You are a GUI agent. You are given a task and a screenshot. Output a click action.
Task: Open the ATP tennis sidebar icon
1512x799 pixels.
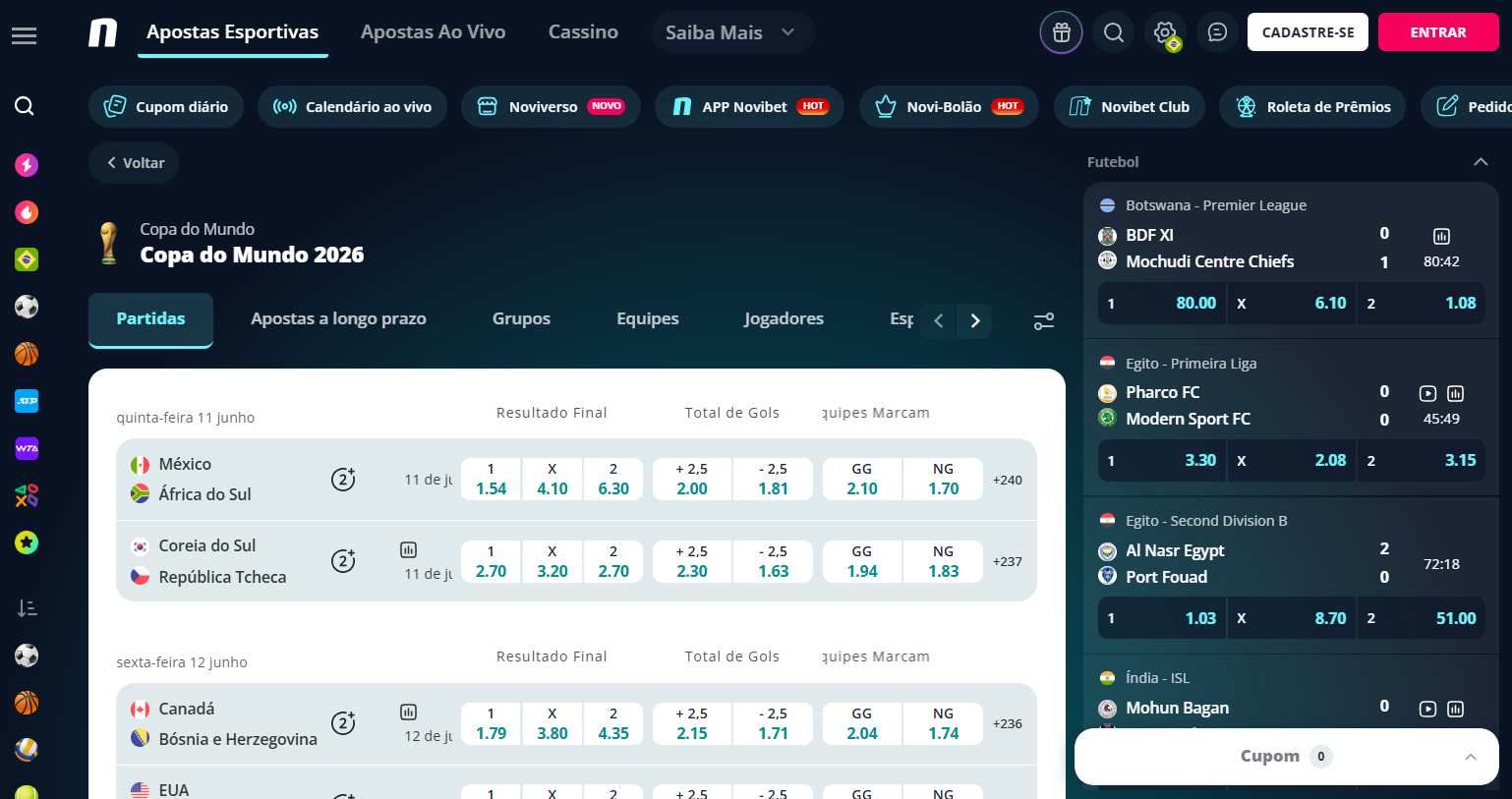tap(27, 401)
